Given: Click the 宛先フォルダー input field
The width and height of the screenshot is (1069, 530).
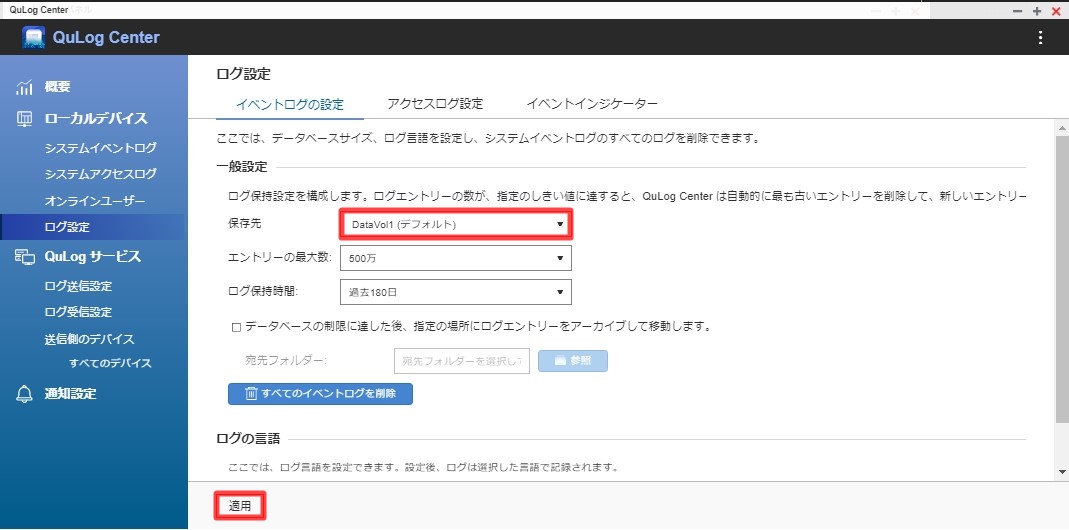Looking at the screenshot, I should 462,361.
